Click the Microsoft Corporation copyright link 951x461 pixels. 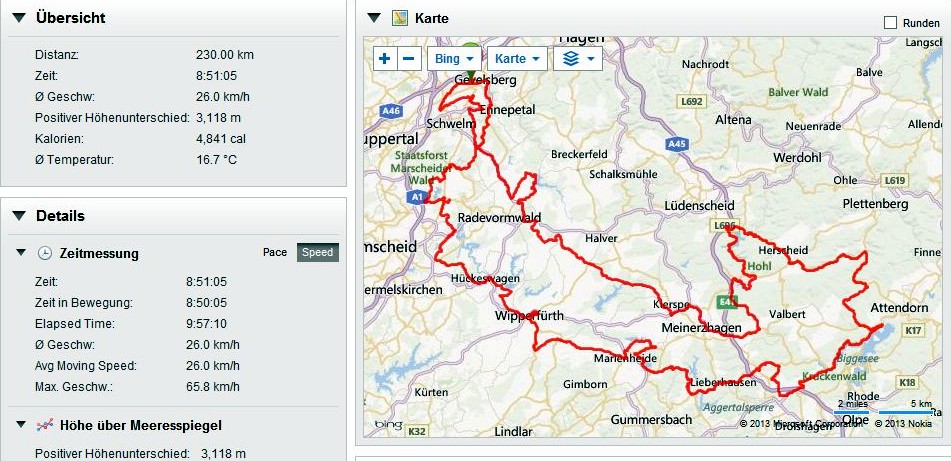coord(800,423)
